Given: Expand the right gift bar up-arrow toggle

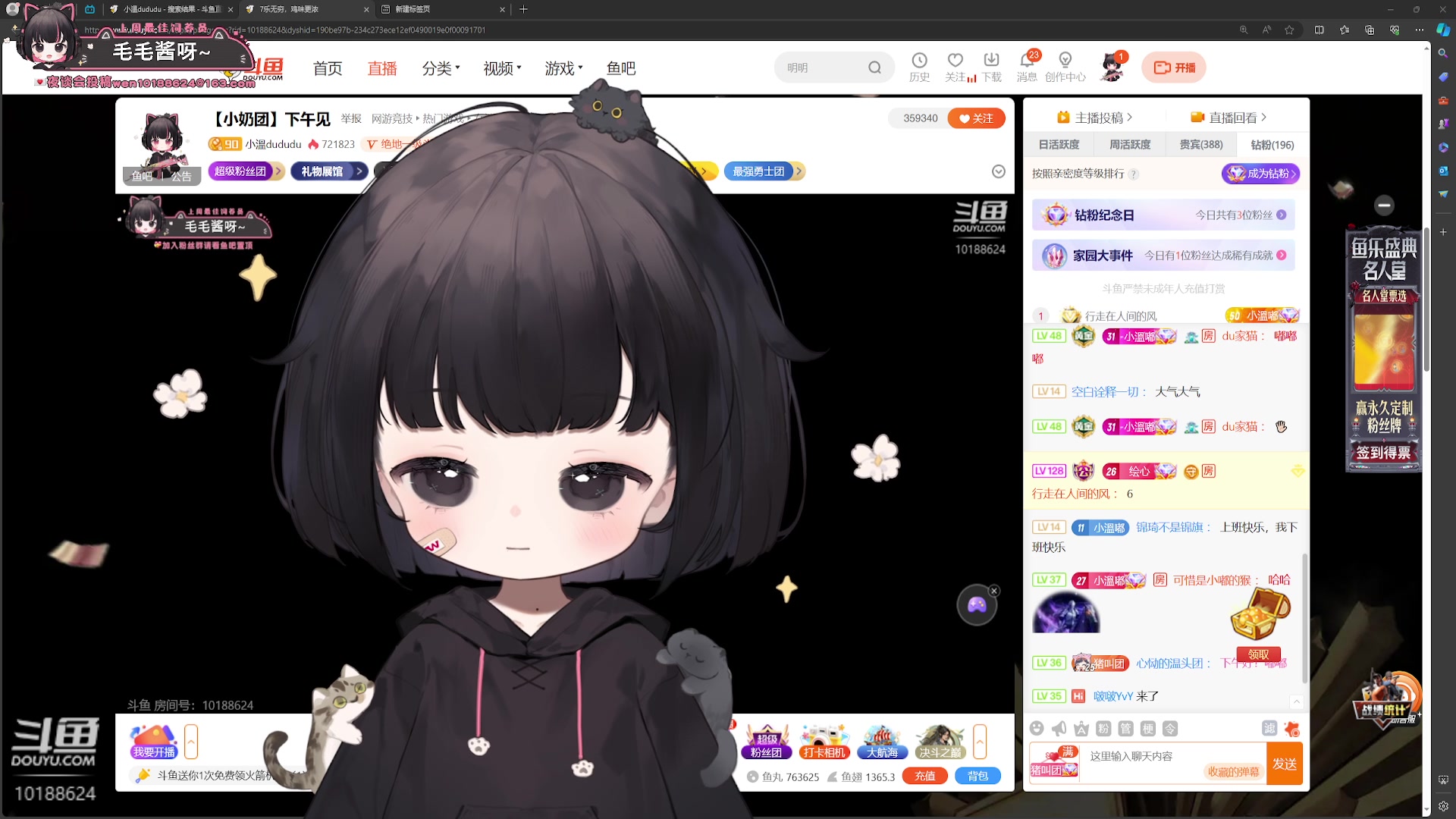Looking at the screenshot, I should (x=980, y=742).
